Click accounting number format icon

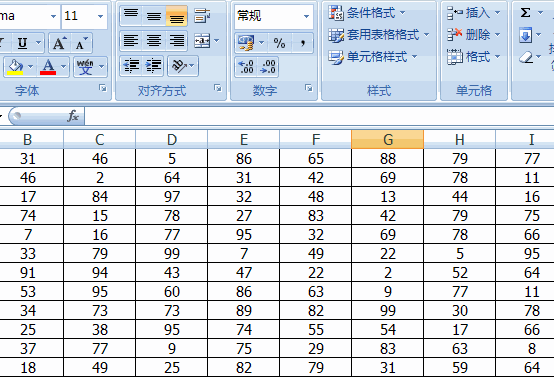tap(246, 43)
